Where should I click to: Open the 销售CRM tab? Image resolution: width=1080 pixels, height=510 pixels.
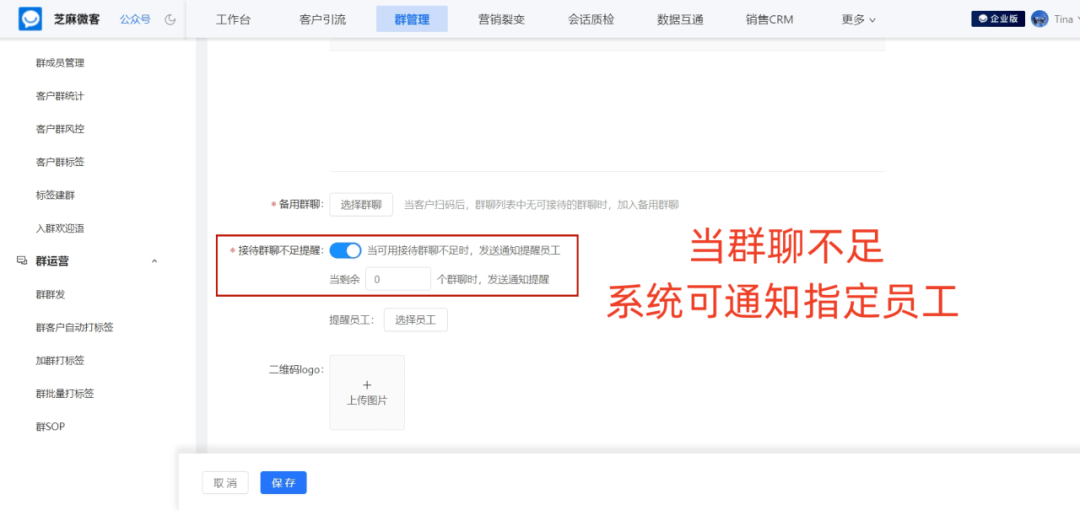tap(769, 19)
